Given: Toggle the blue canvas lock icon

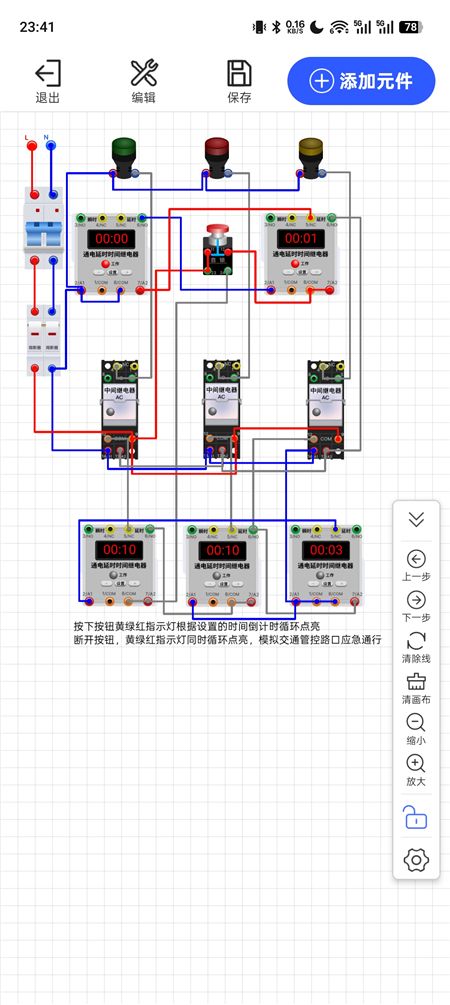Looking at the screenshot, I should click(415, 817).
